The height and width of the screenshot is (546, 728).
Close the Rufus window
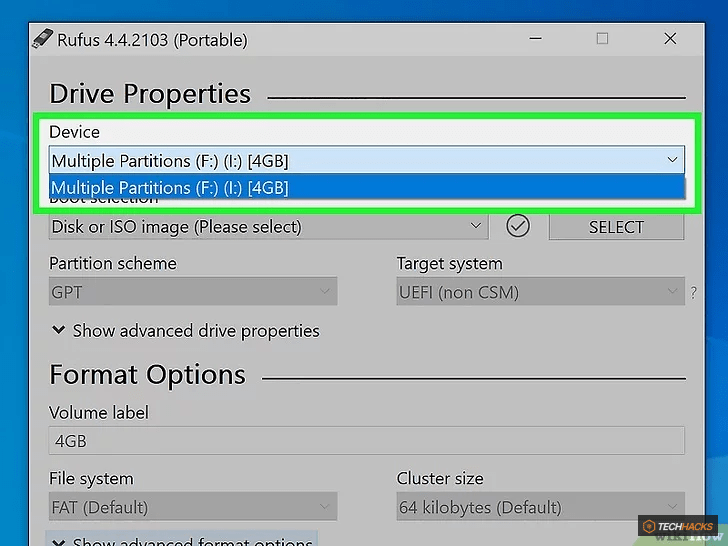[670, 39]
